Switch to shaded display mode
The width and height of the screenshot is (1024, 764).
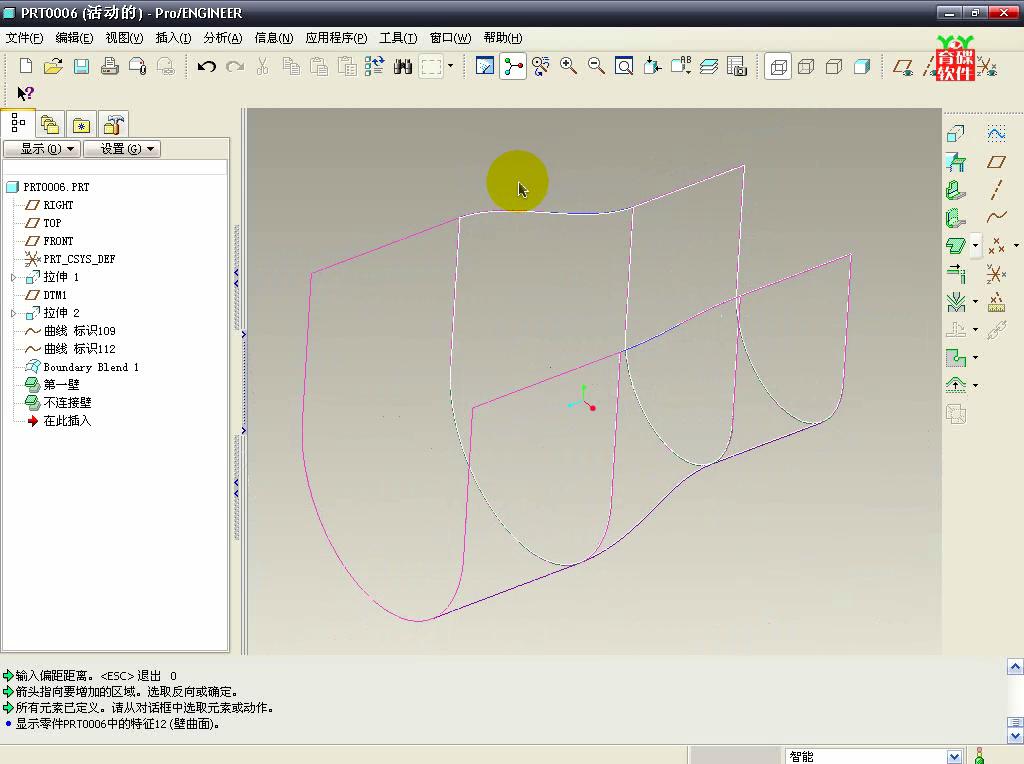click(862, 66)
